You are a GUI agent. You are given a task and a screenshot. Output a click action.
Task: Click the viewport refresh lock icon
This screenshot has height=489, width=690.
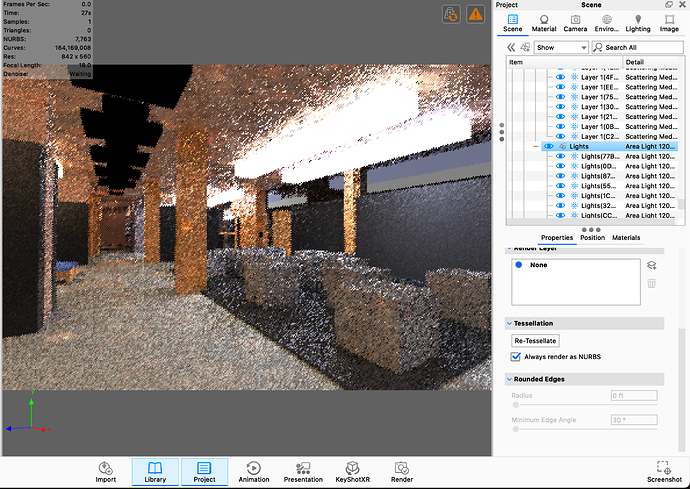(451, 15)
